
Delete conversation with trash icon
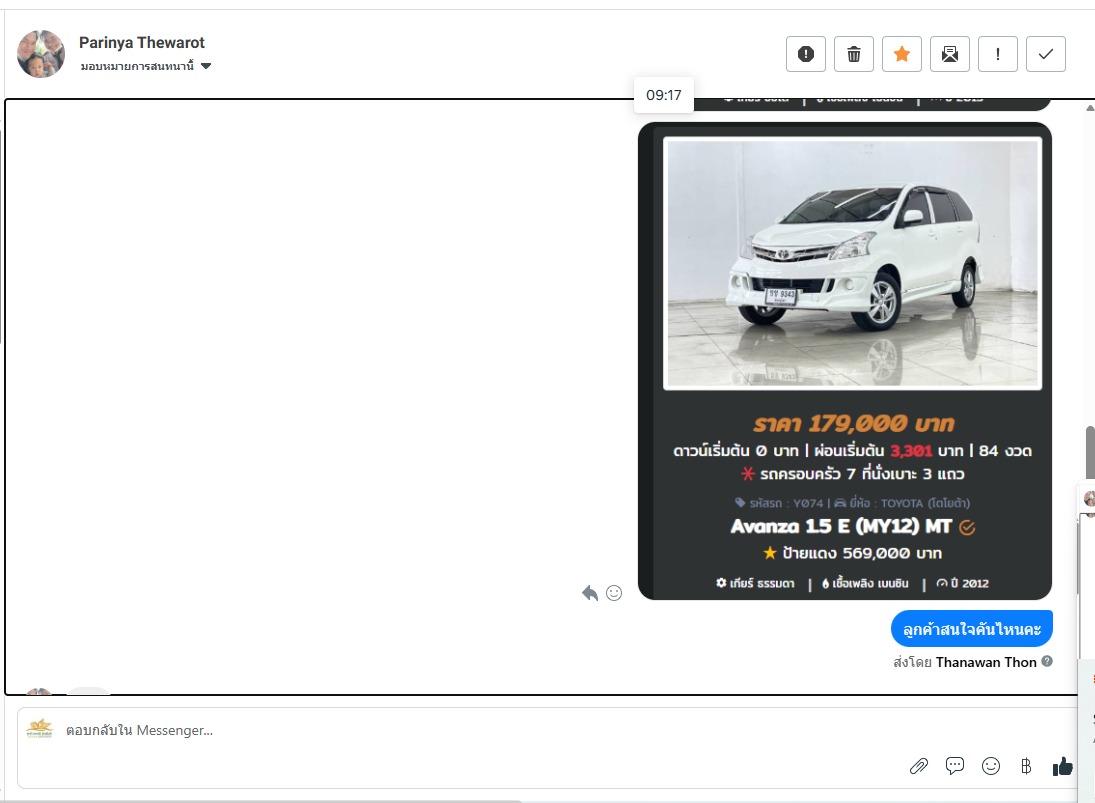[x=853, y=54]
